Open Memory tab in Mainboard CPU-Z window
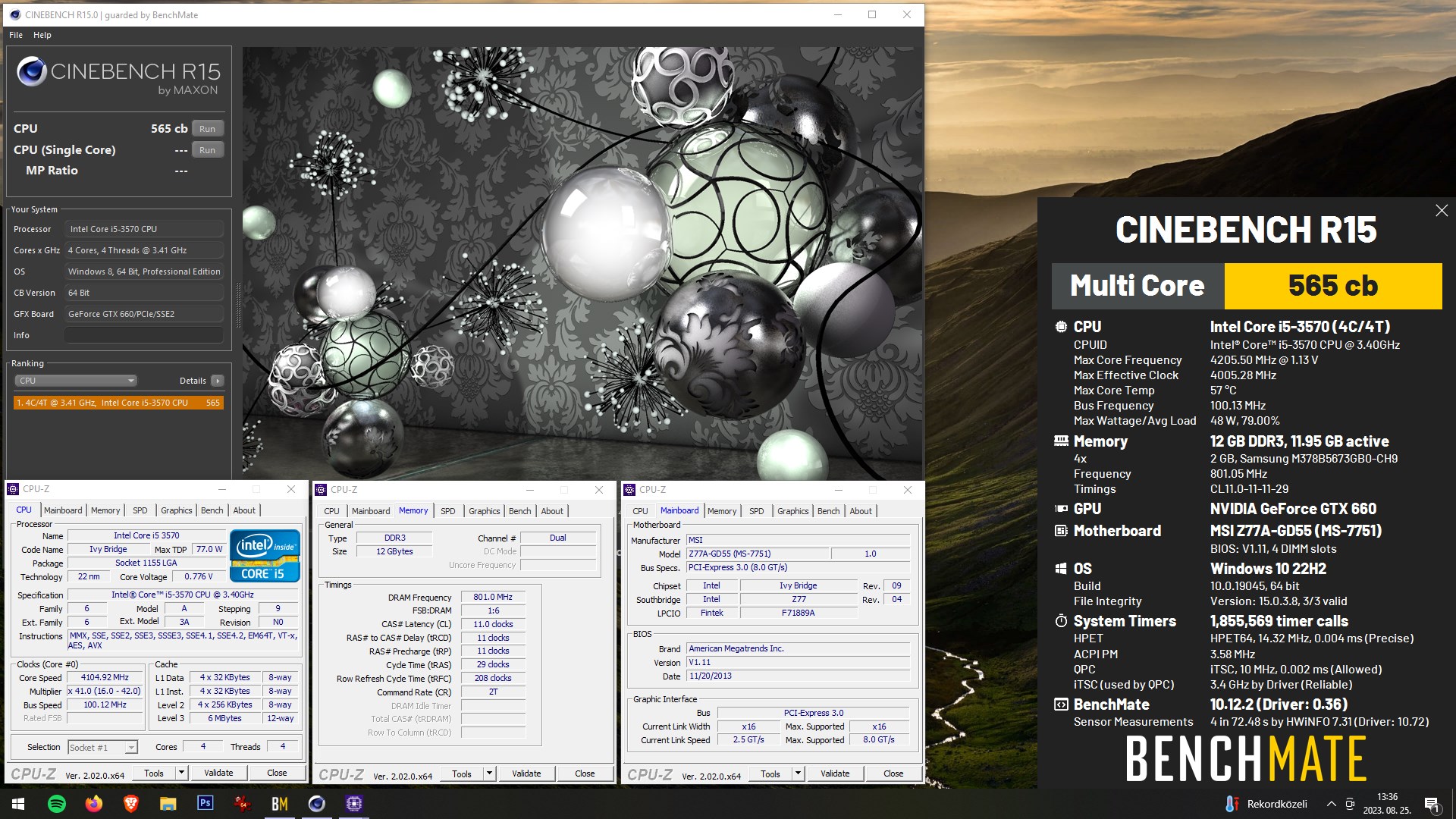 coord(722,511)
